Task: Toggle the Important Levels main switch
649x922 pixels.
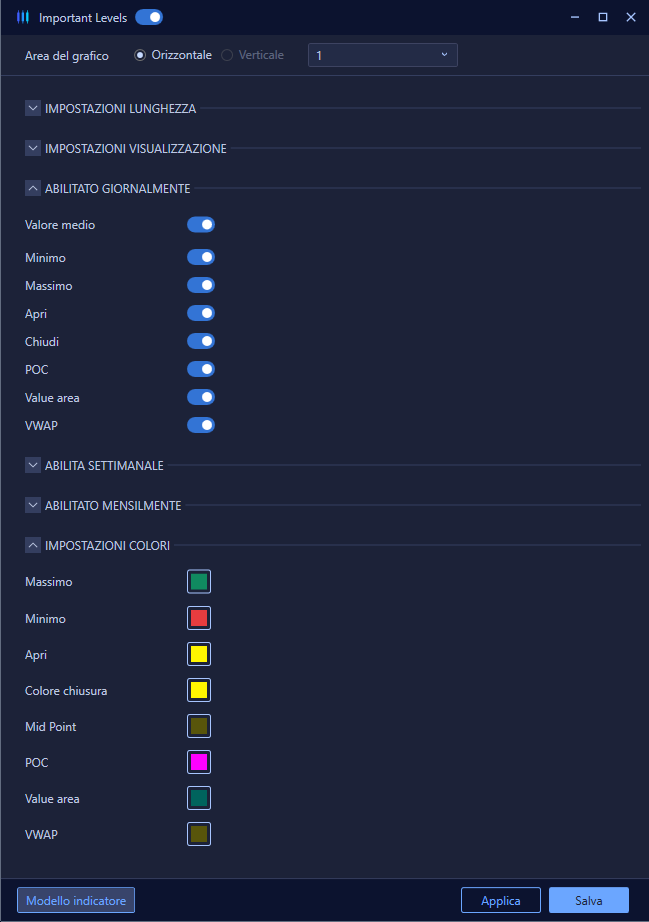Action: tap(149, 17)
